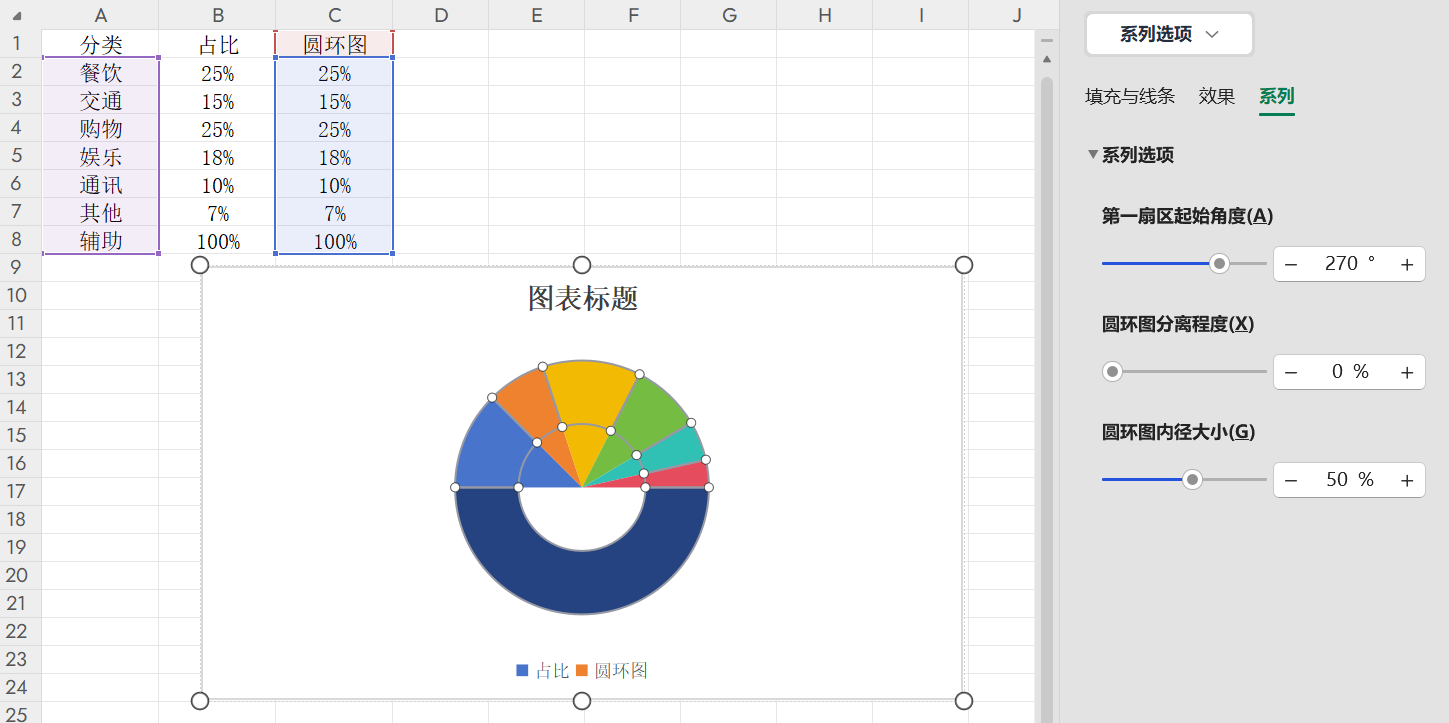Increase 第一扇区起始角度 with the plus stepper
This screenshot has height=723, width=1449.
pyautogui.click(x=1406, y=263)
